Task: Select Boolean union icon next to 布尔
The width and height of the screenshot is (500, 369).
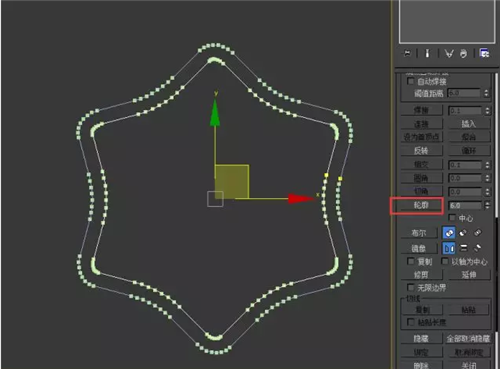Action: point(449,233)
